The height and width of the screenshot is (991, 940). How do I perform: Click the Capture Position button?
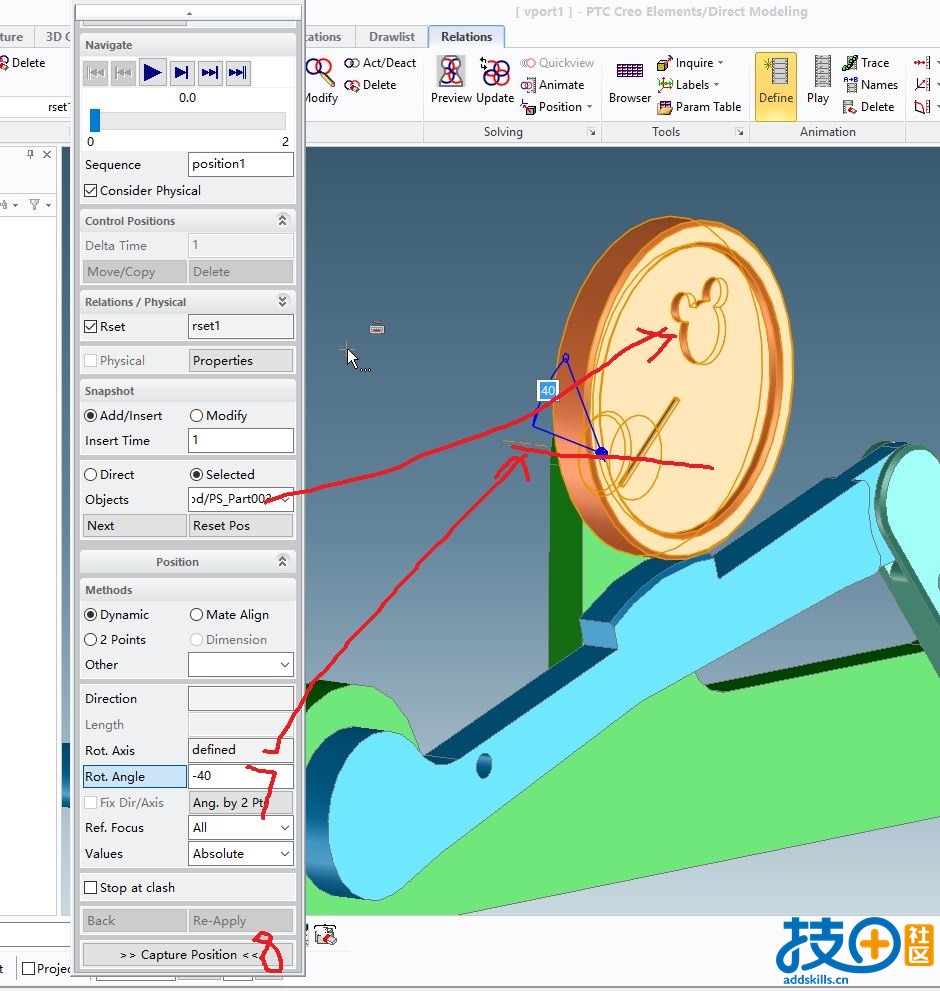[188, 954]
